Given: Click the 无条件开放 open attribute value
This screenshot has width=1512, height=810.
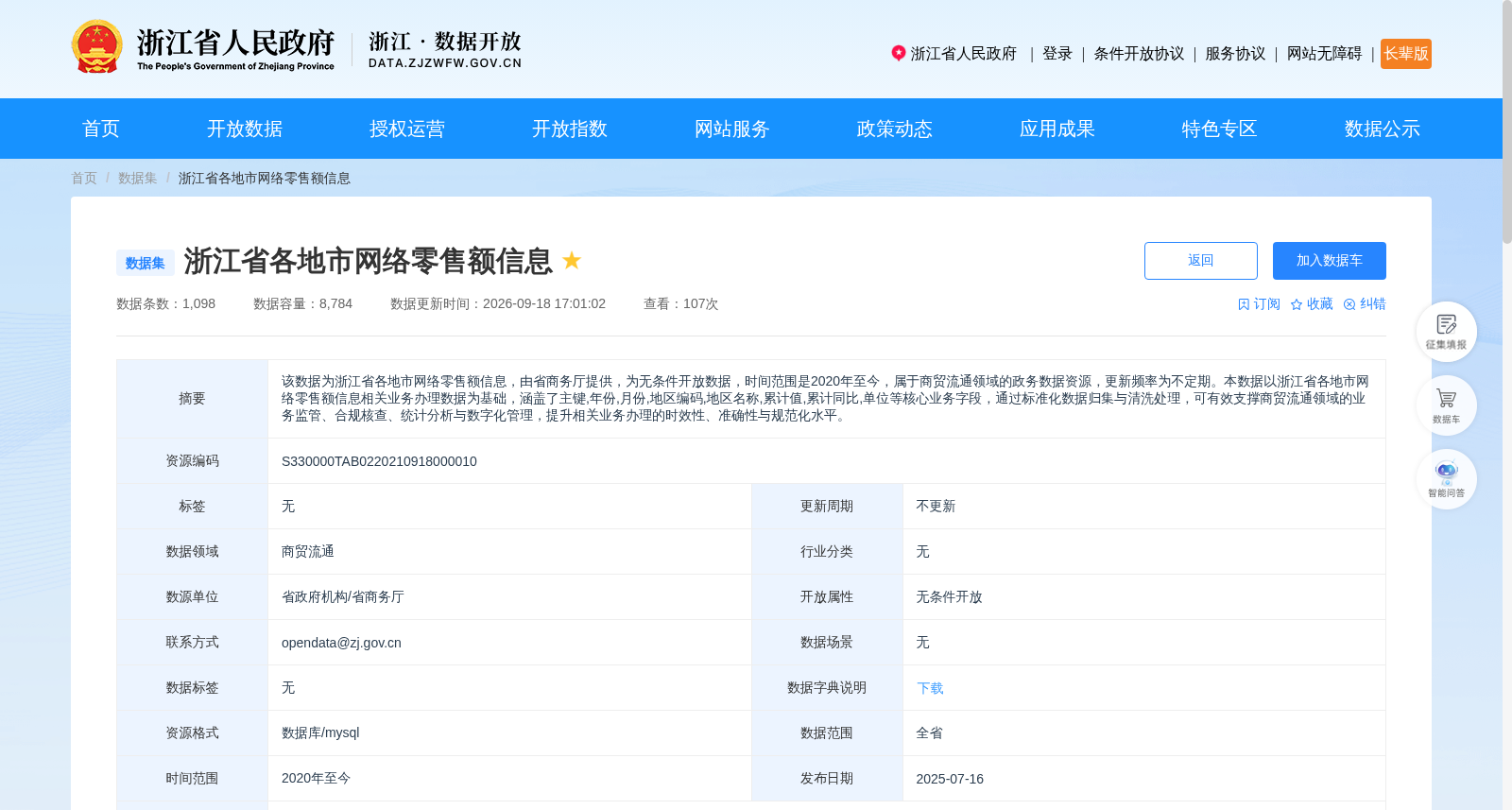Looking at the screenshot, I should [949, 597].
